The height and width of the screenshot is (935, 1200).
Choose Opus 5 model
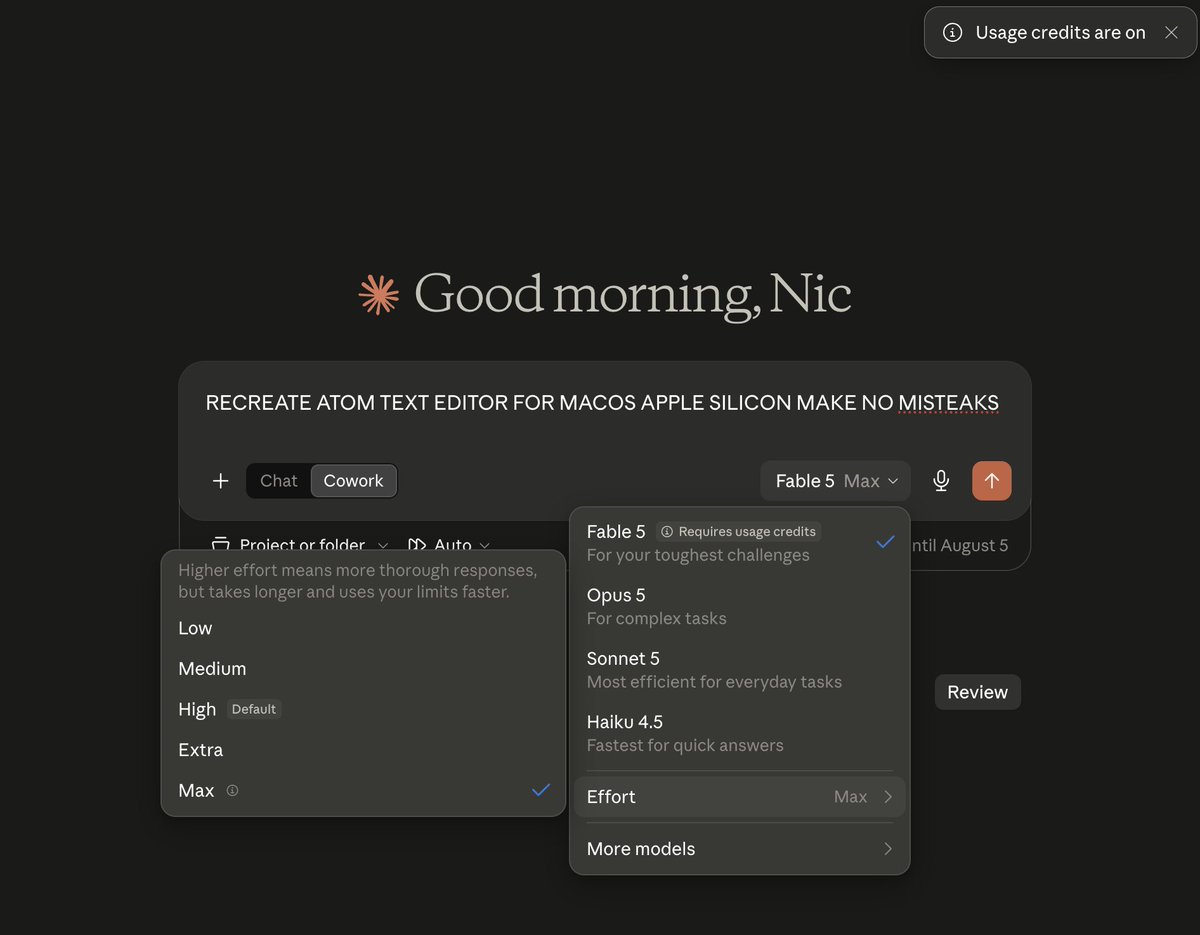[740, 606]
